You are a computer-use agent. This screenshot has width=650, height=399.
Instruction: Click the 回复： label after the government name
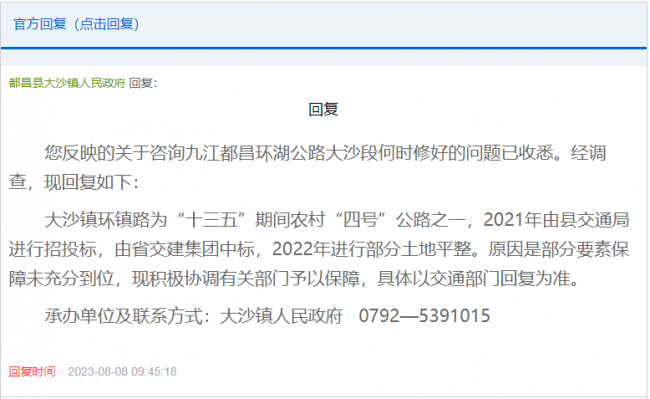(143, 83)
